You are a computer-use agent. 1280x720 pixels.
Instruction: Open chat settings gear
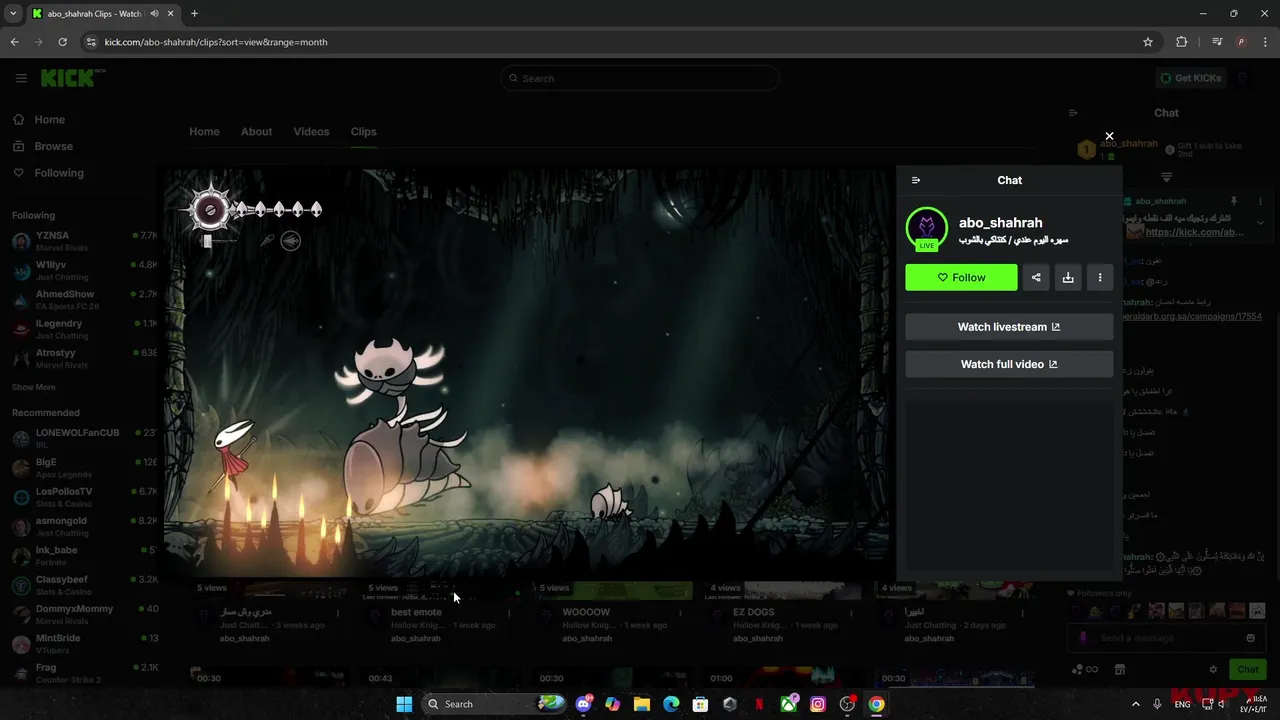pos(1213,669)
